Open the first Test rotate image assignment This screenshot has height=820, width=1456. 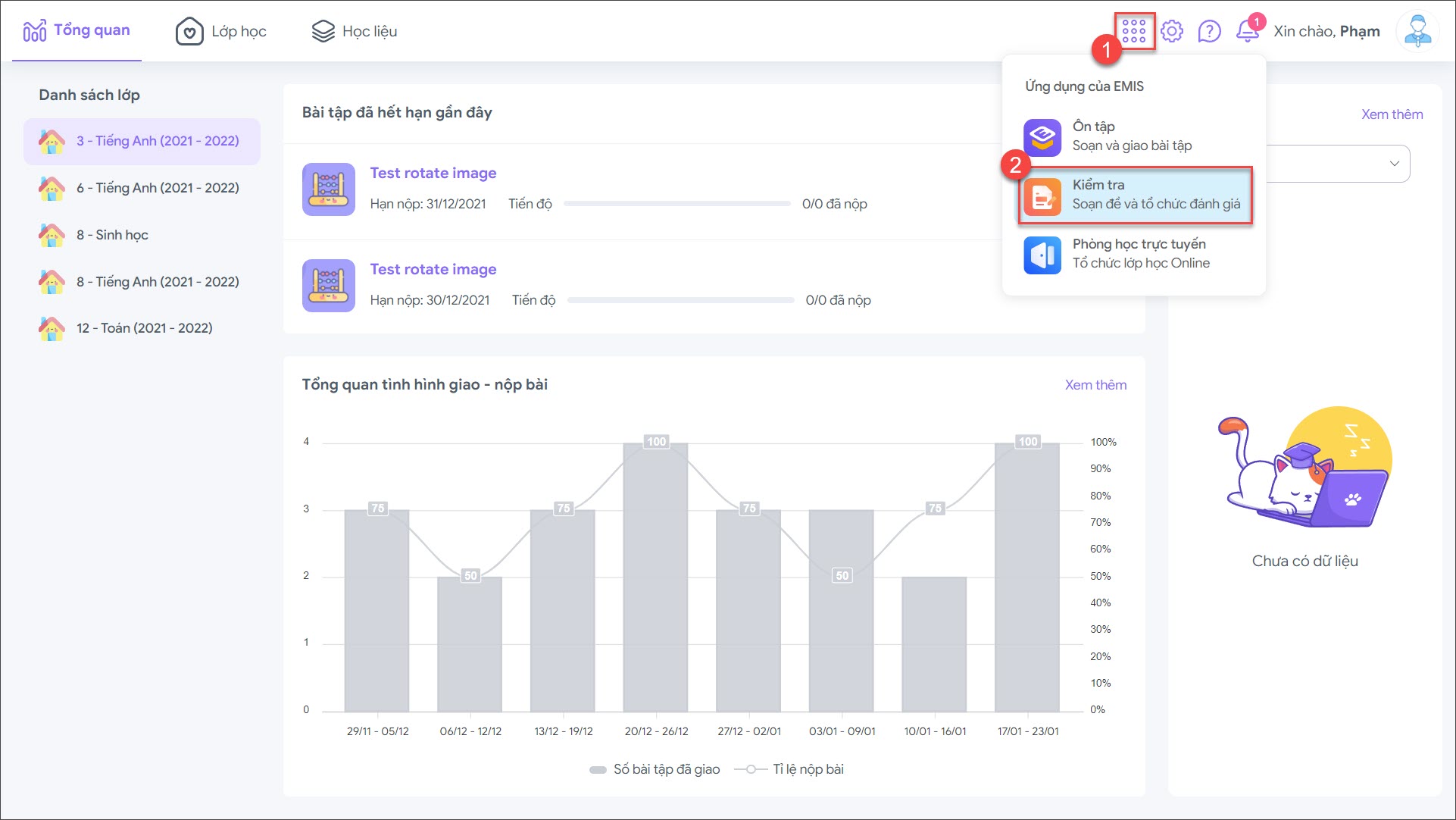(x=433, y=173)
